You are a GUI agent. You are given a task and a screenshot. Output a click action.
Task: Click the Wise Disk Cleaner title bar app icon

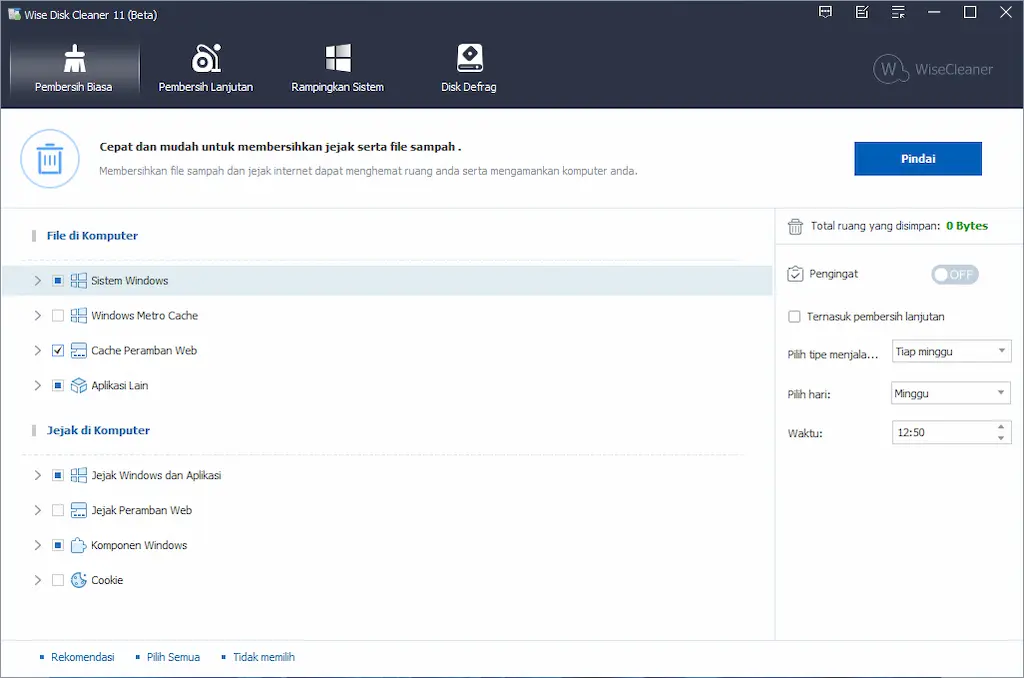click(14, 14)
